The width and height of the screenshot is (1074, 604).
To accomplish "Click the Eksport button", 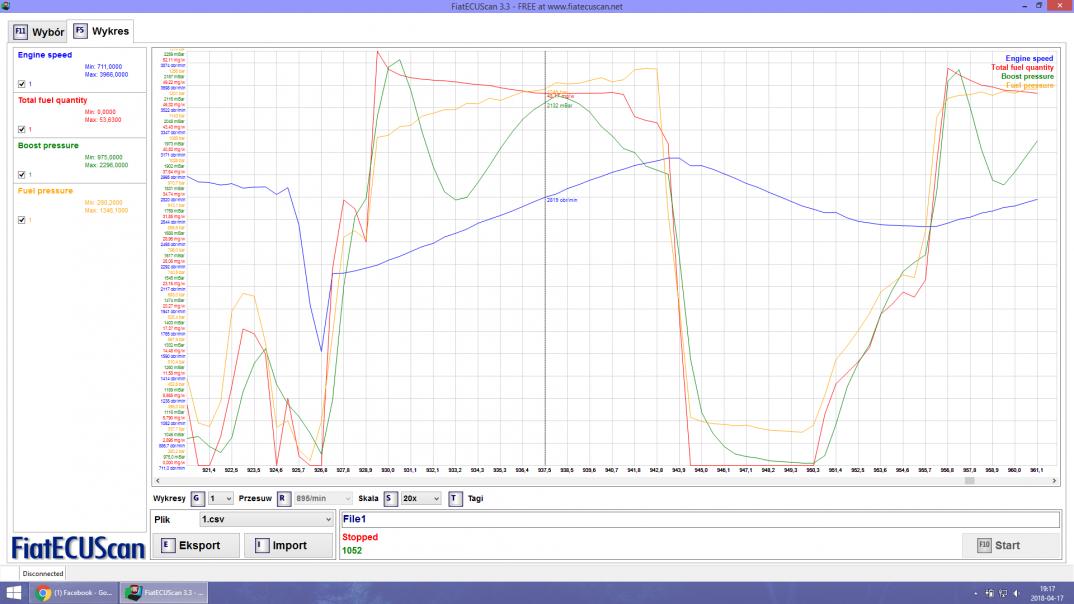I will 200,545.
